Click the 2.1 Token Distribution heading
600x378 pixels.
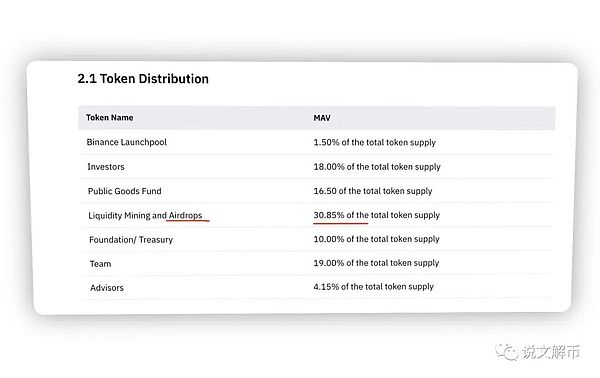(143, 79)
